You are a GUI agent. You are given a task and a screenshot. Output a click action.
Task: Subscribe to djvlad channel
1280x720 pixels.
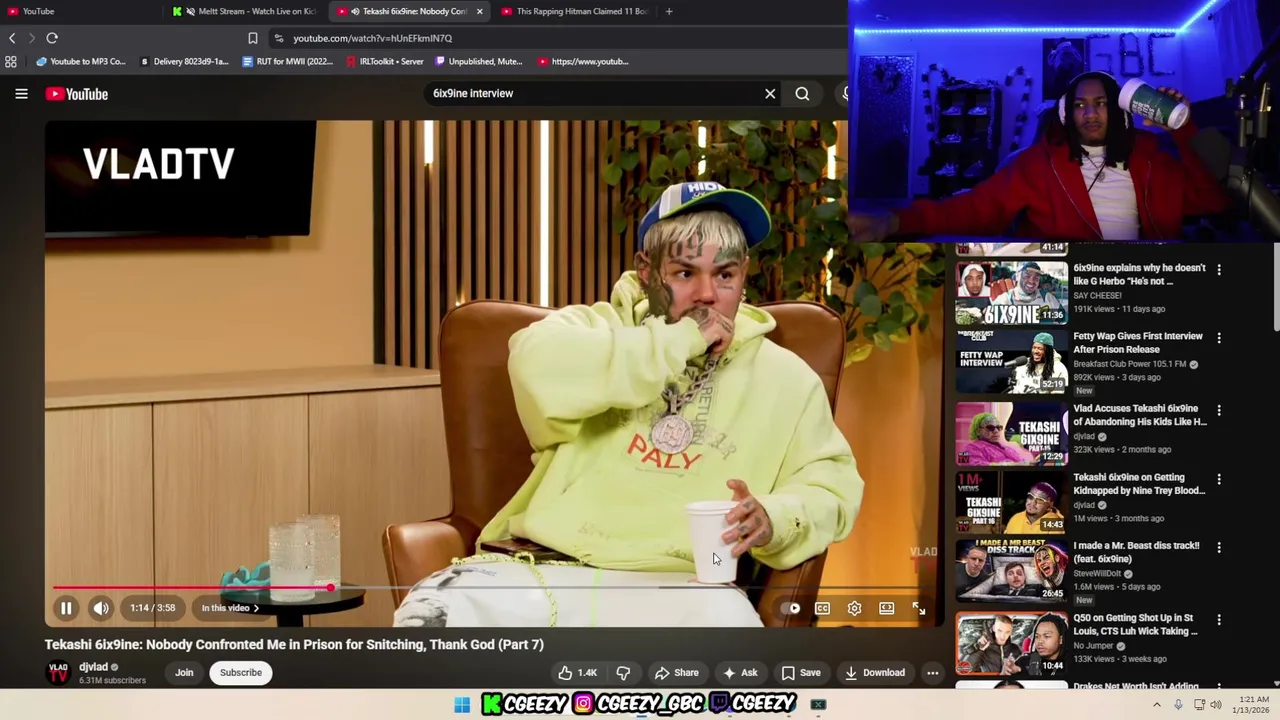(x=241, y=673)
